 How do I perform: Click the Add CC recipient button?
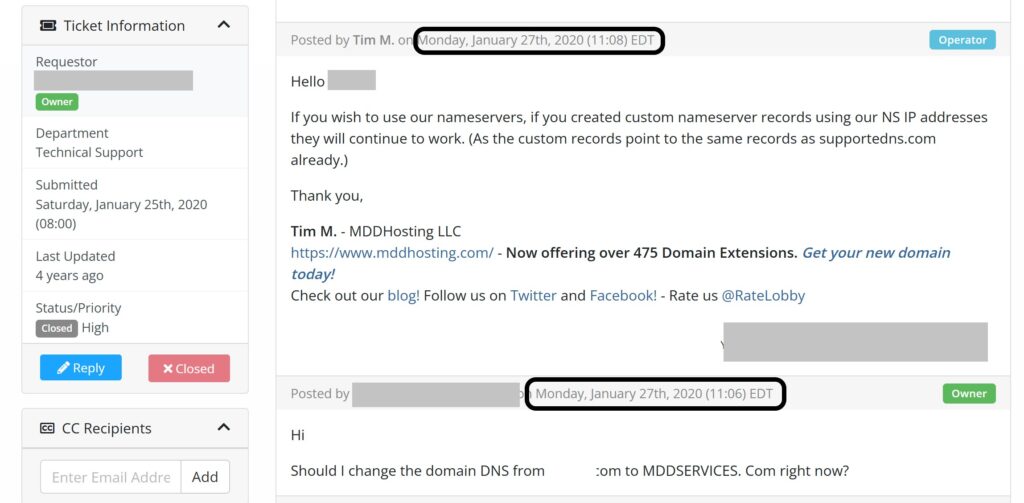[205, 477]
